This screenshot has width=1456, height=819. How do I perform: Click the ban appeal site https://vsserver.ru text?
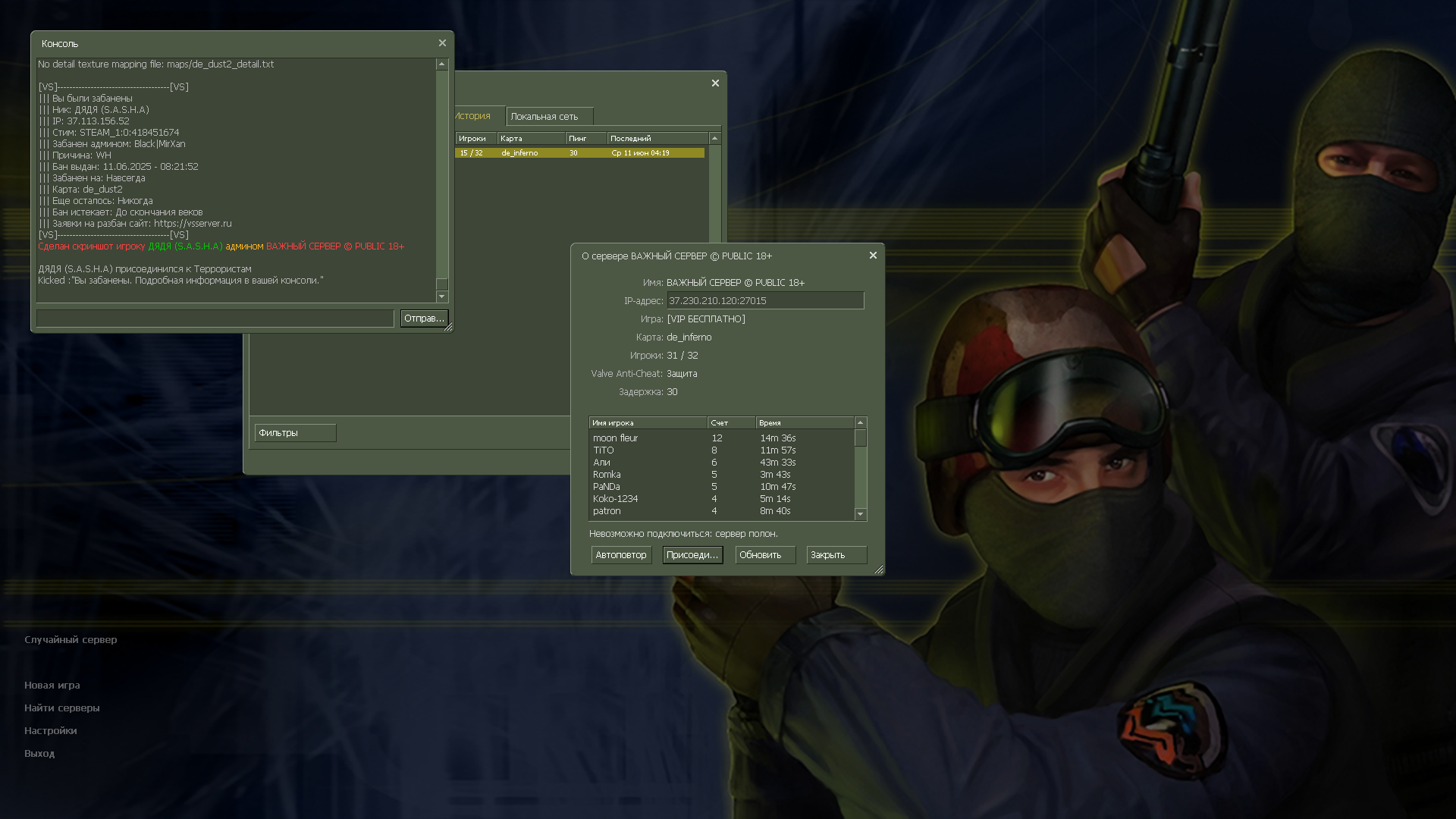point(193,224)
